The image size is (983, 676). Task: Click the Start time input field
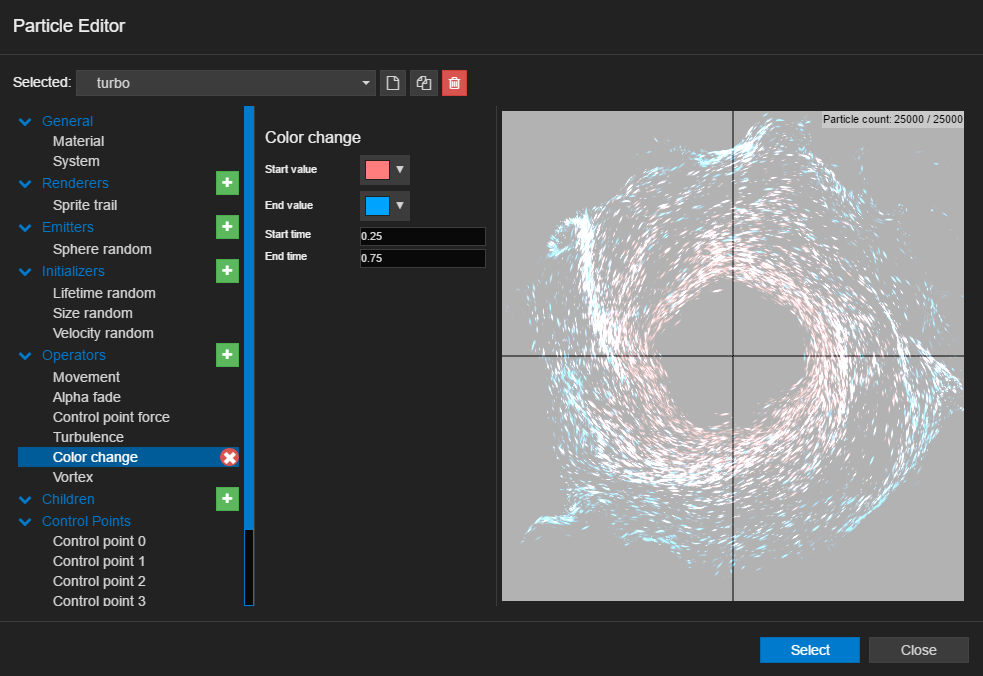422,236
